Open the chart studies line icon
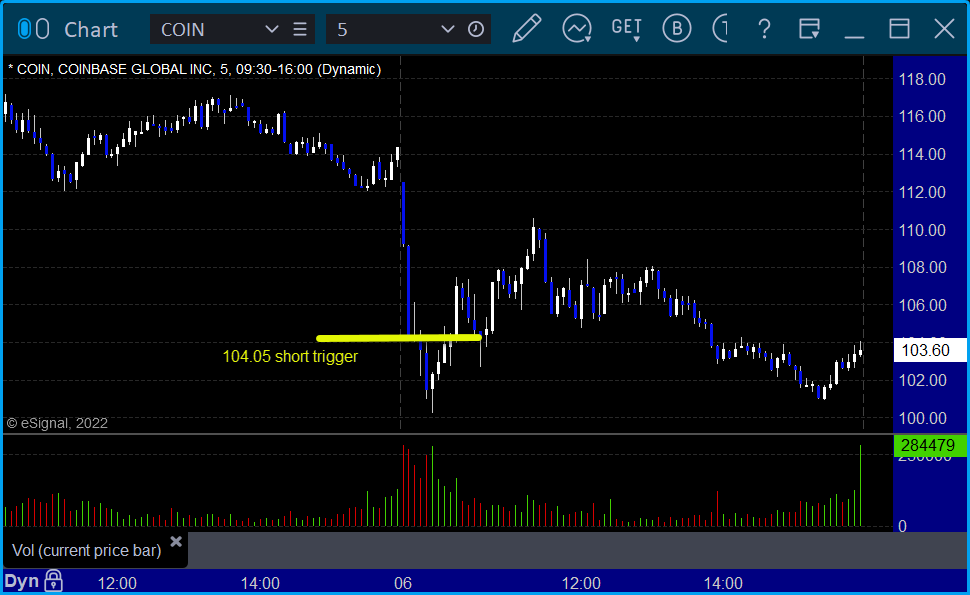This screenshot has width=970, height=595. pyautogui.click(x=577, y=29)
